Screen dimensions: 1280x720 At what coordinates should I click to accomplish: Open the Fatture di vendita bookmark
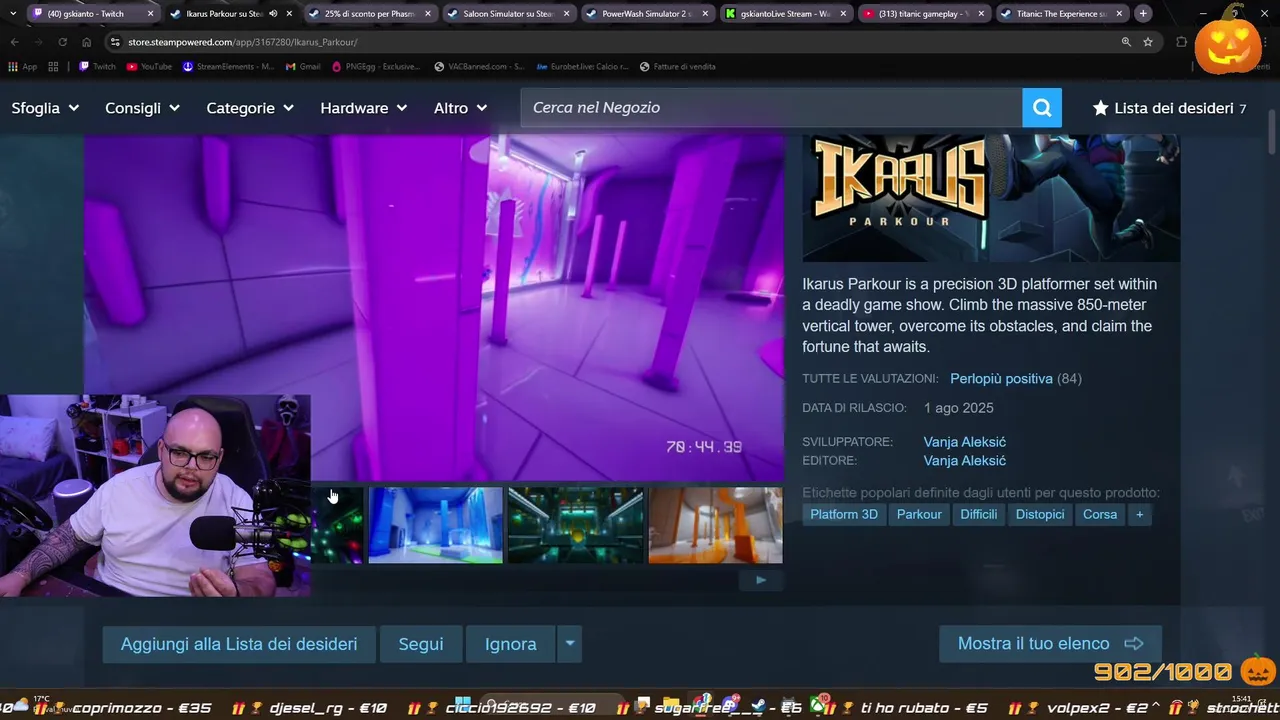tap(678, 67)
